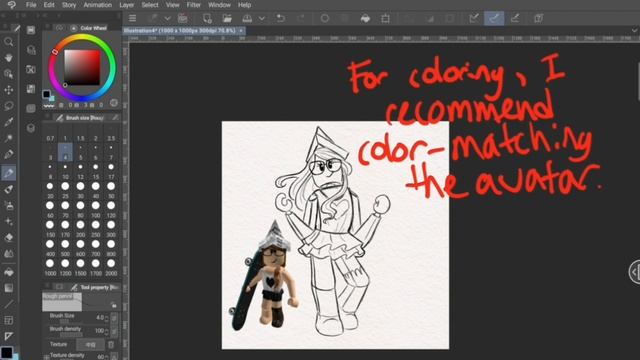
Task: Click the Open file folder icon
Action: 227,18
